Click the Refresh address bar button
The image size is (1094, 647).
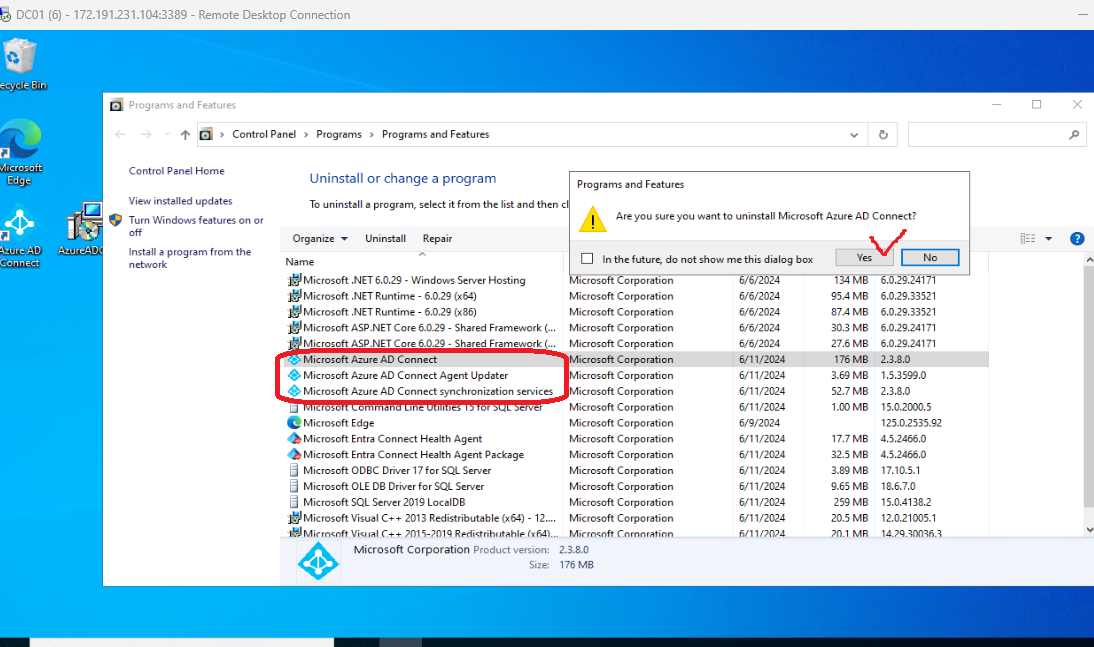pos(883,135)
